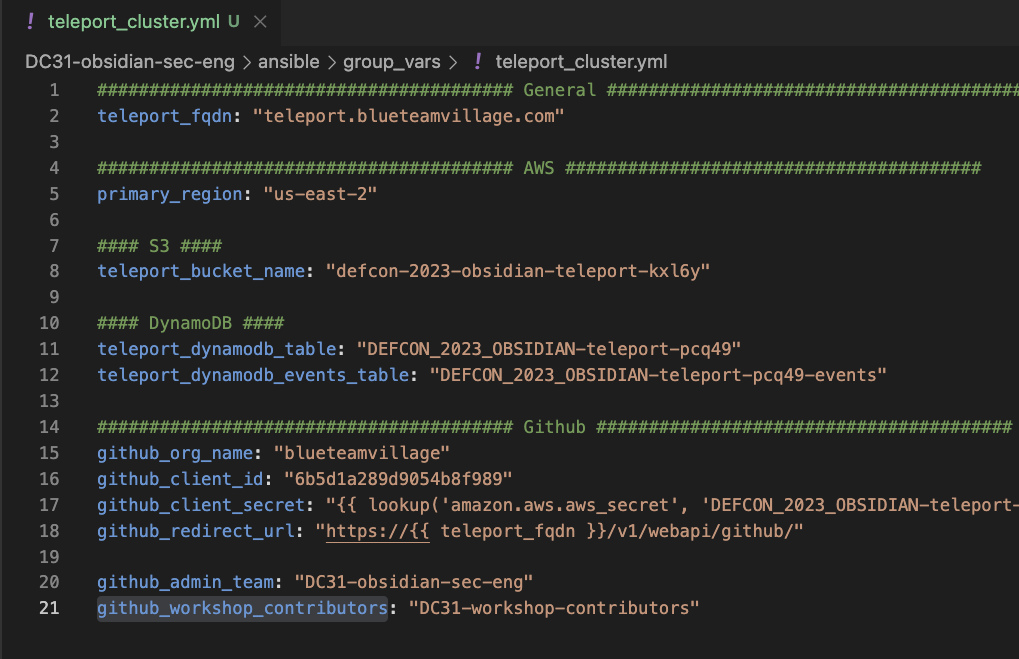Click the pcq49-events table value
This screenshot has width=1019, height=659.
(x=658, y=375)
